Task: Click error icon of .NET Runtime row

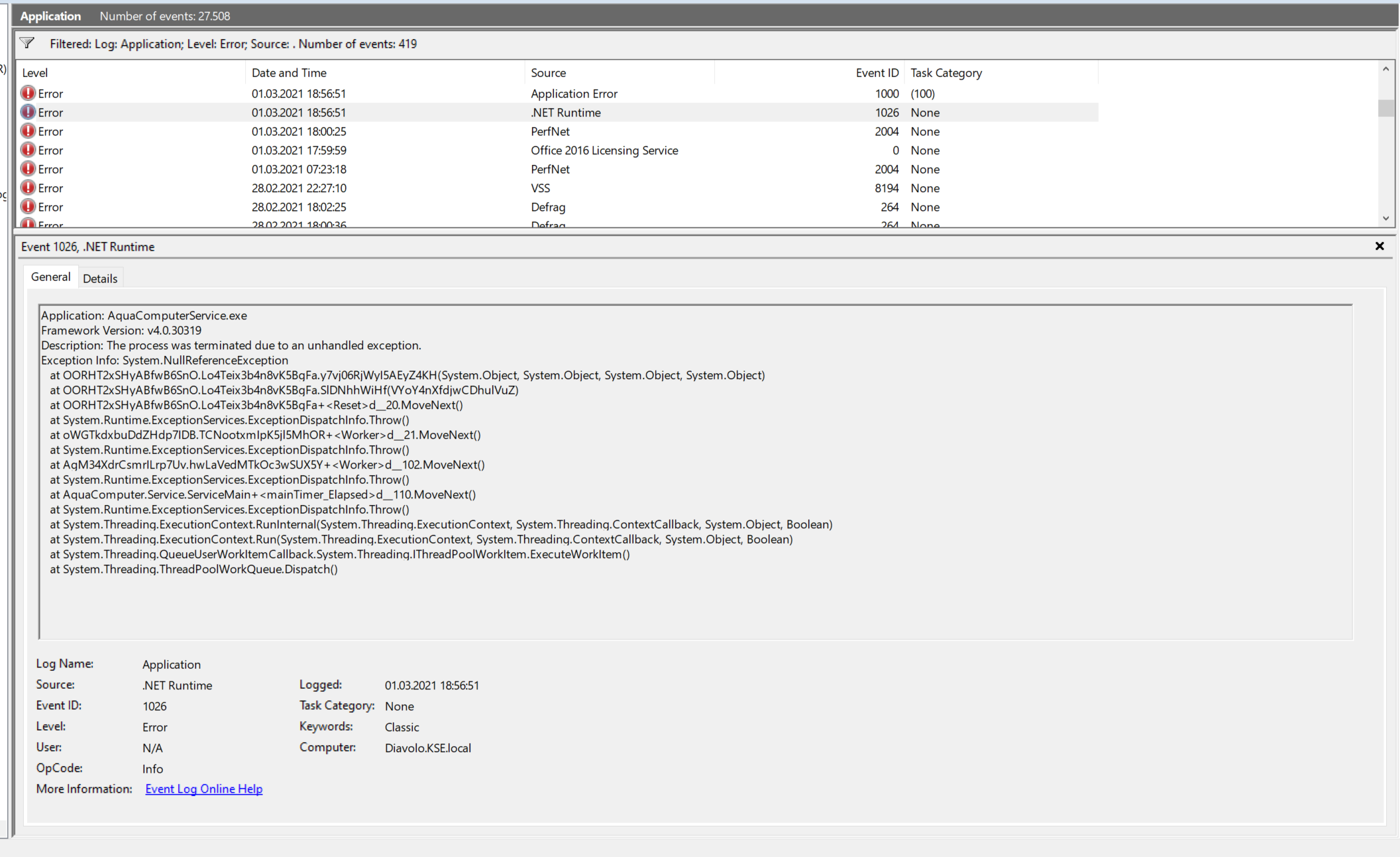Action: pyautogui.click(x=28, y=112)
